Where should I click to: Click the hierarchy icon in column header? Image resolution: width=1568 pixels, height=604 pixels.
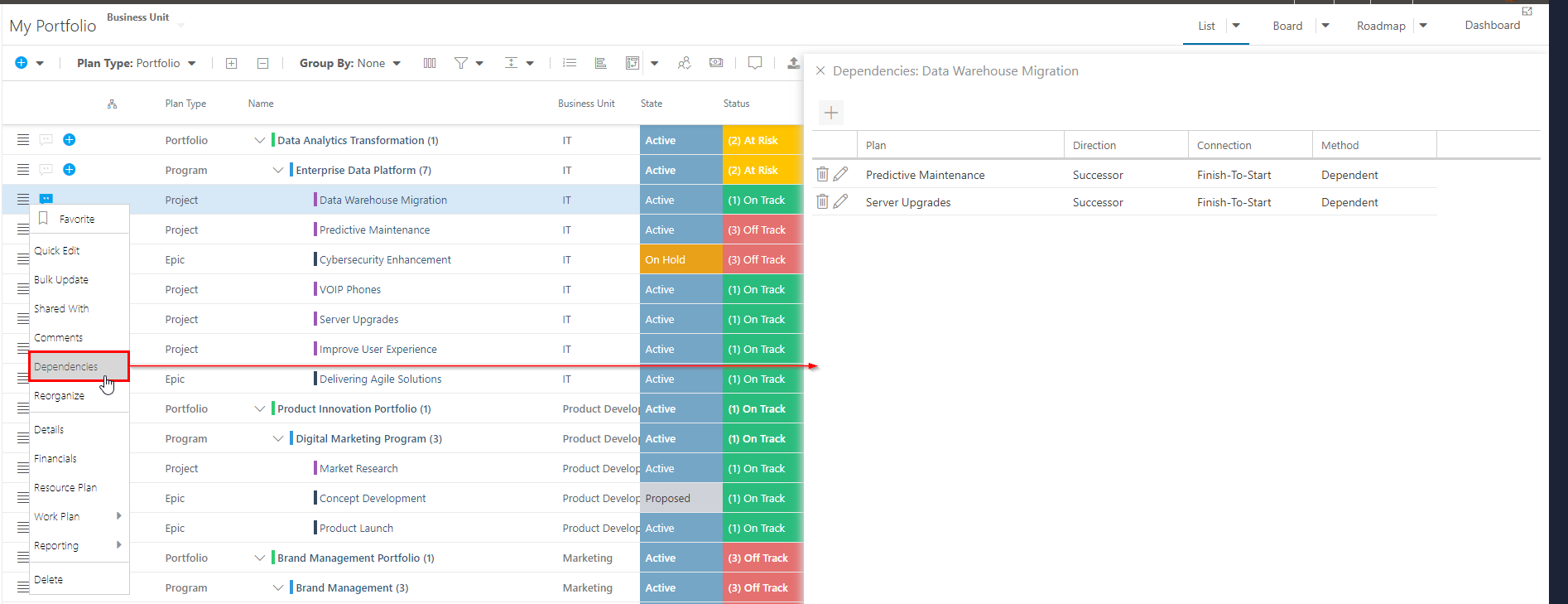112,104
